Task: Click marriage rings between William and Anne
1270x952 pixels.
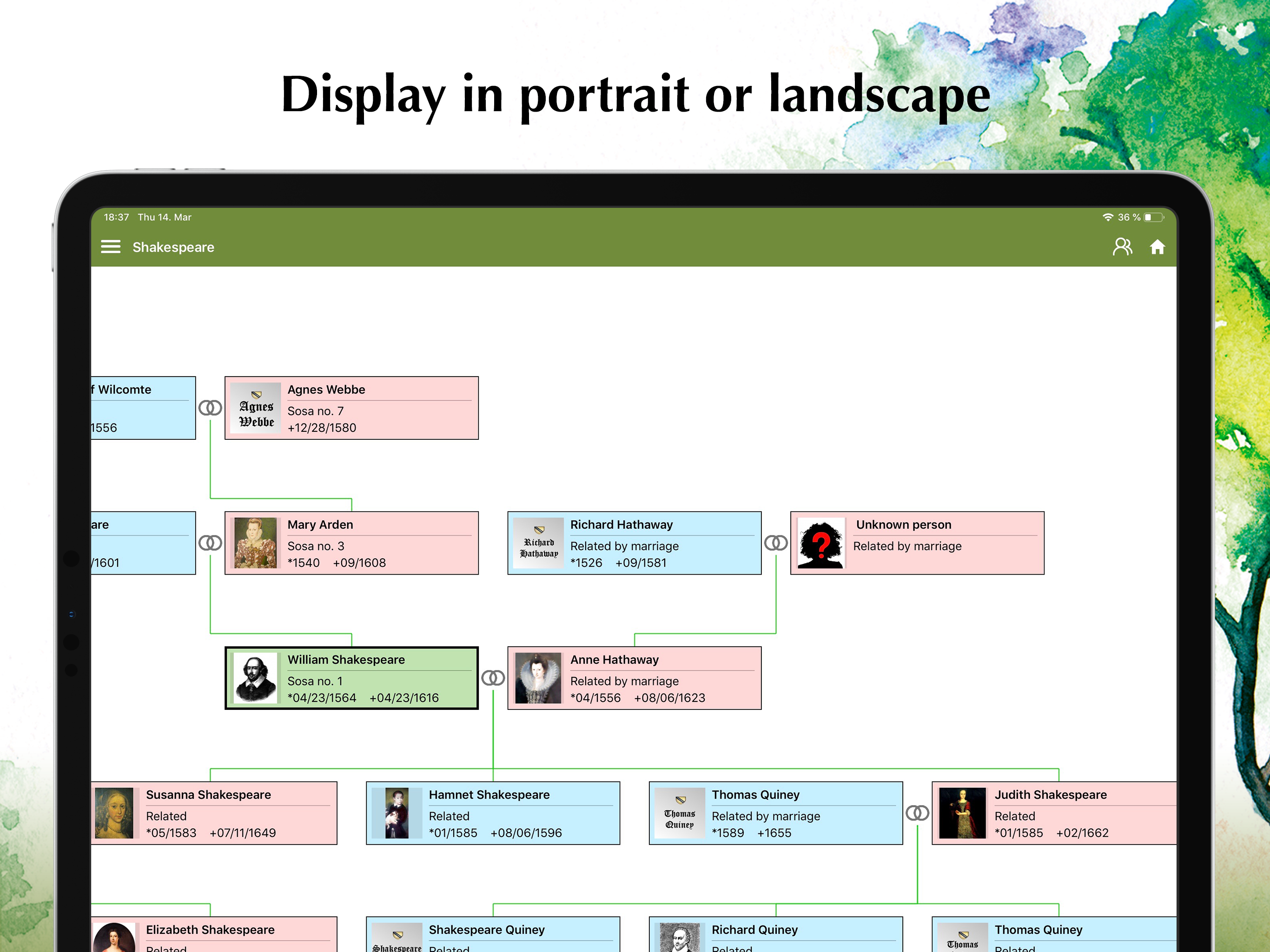Action: pos(493,678)
